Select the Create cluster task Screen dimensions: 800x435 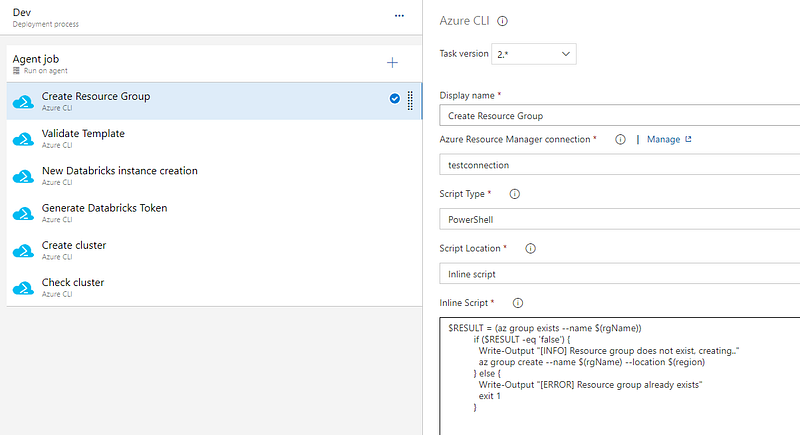(x=74, y=245)
